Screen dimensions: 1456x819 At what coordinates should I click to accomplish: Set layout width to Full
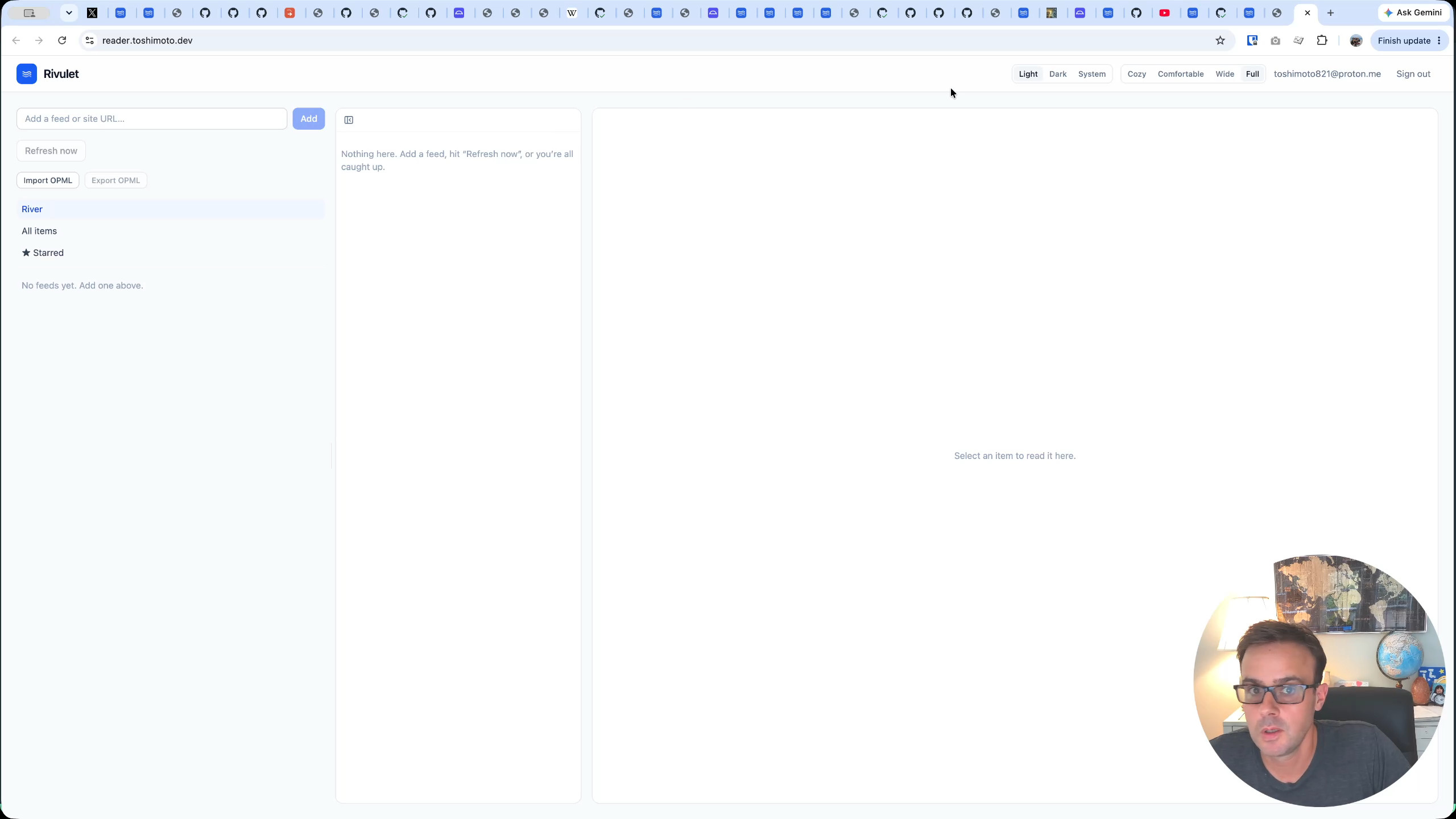click(1252, 74)
